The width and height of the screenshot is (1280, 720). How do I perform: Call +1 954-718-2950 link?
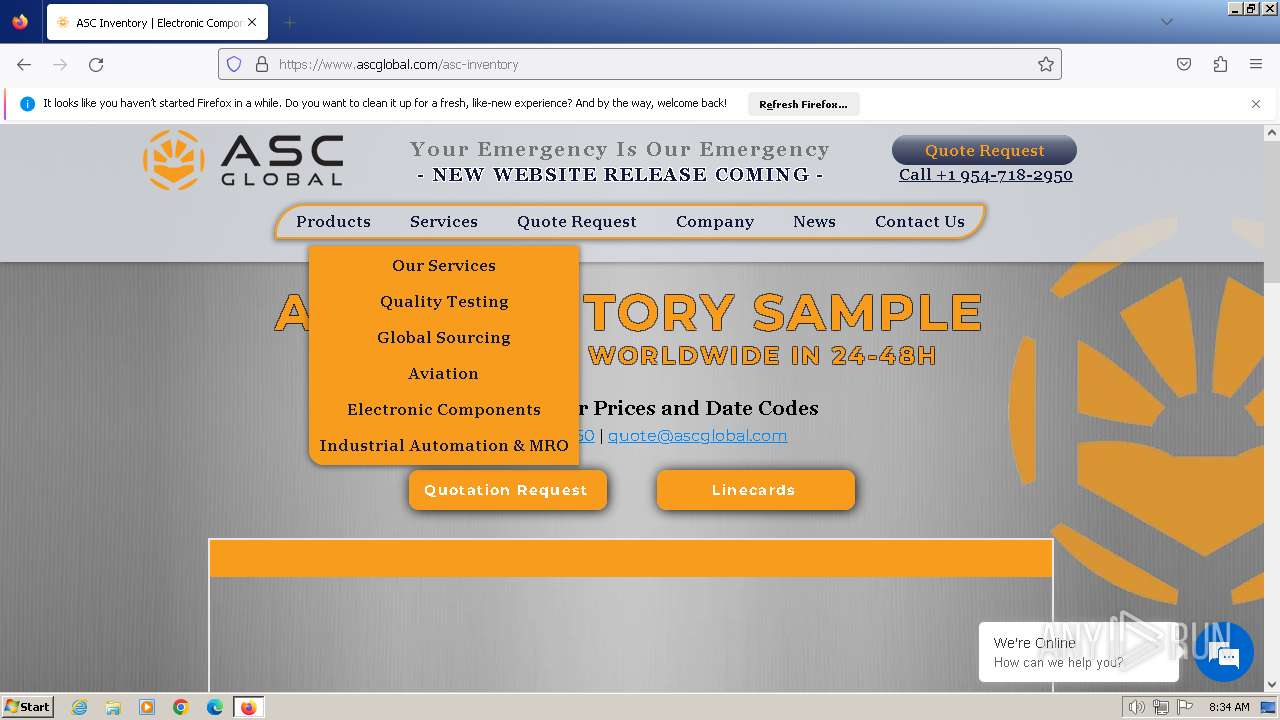tap(985, 175)
